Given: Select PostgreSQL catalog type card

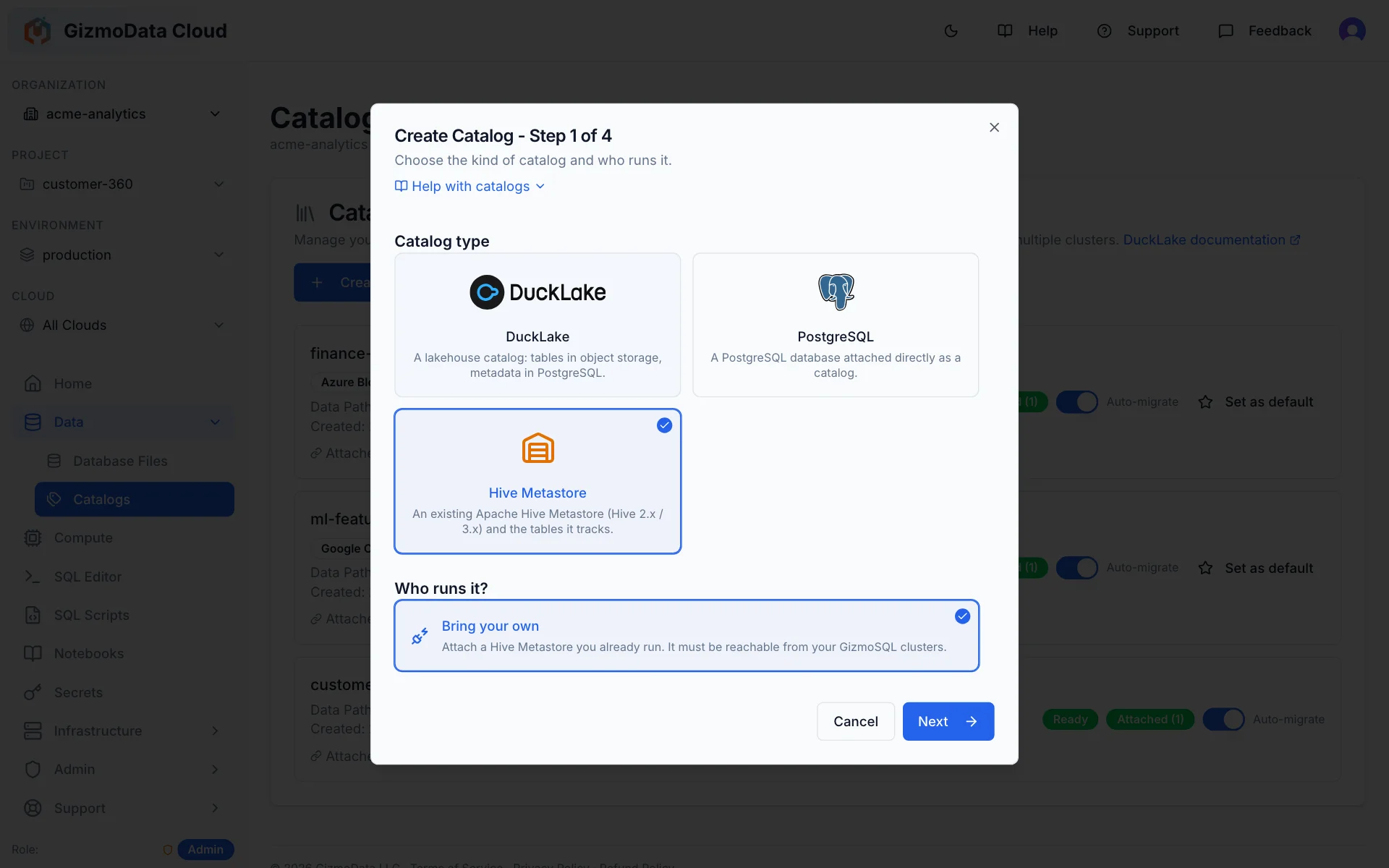Looking at the screenshot, I should (836, 325).
